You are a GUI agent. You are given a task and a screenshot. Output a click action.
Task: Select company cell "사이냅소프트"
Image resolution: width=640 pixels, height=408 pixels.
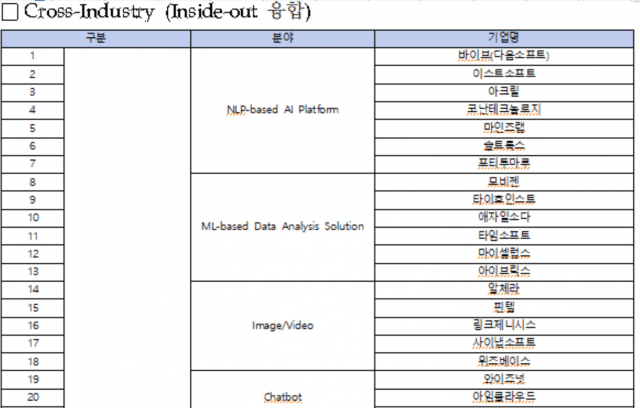504,344
